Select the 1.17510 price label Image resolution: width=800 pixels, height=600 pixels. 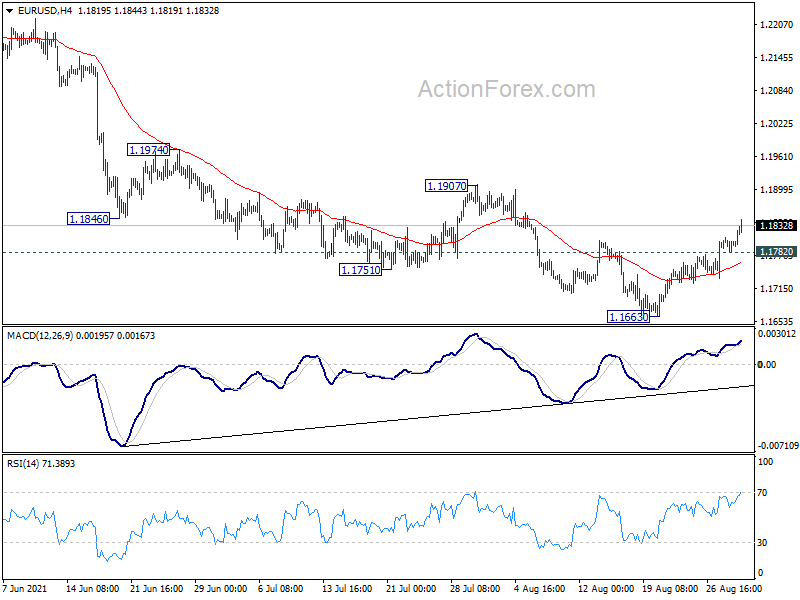[361, 270]
